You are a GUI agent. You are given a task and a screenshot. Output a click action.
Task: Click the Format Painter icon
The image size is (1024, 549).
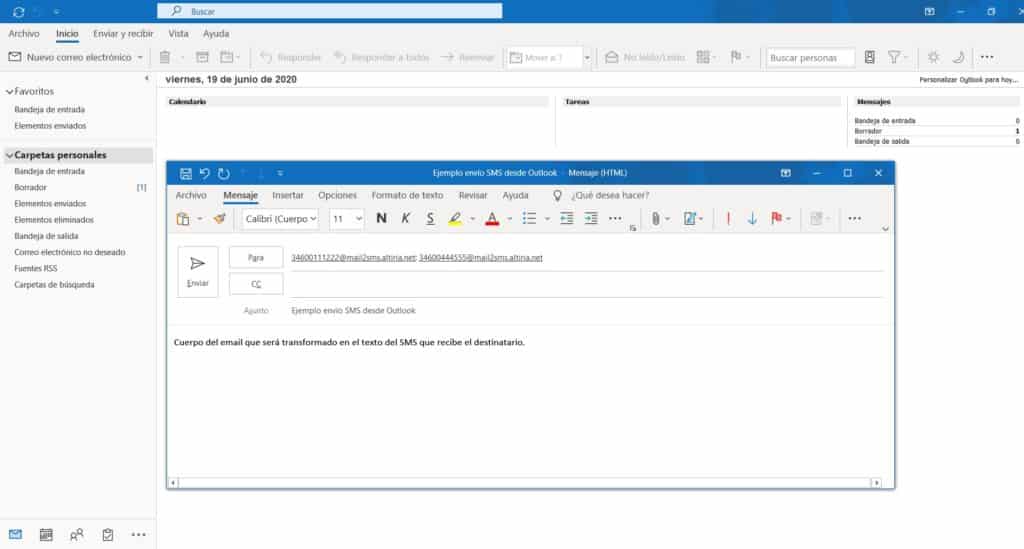click(x=219, y=219)
